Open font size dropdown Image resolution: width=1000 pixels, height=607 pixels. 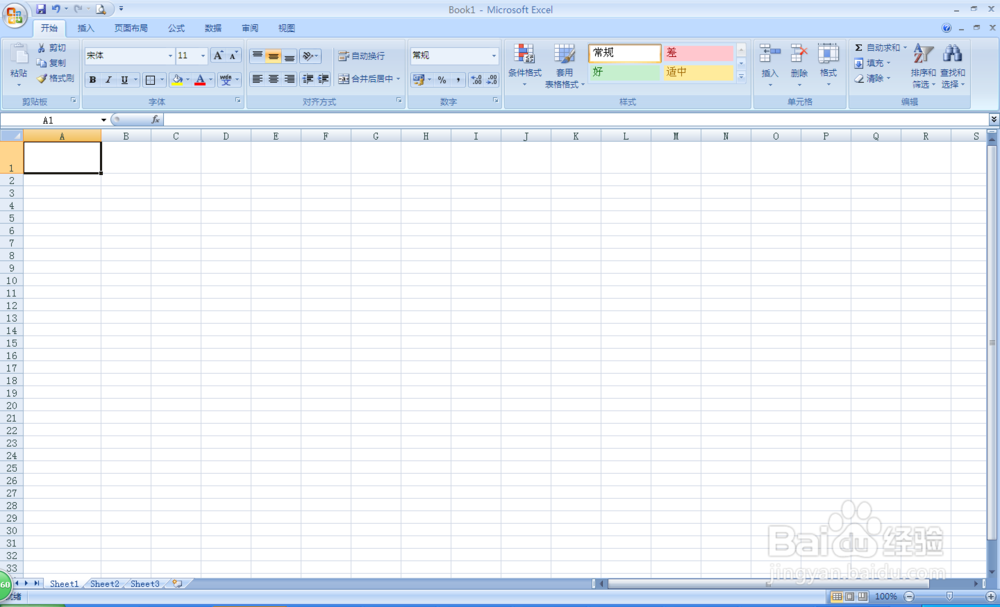[203, 55]
